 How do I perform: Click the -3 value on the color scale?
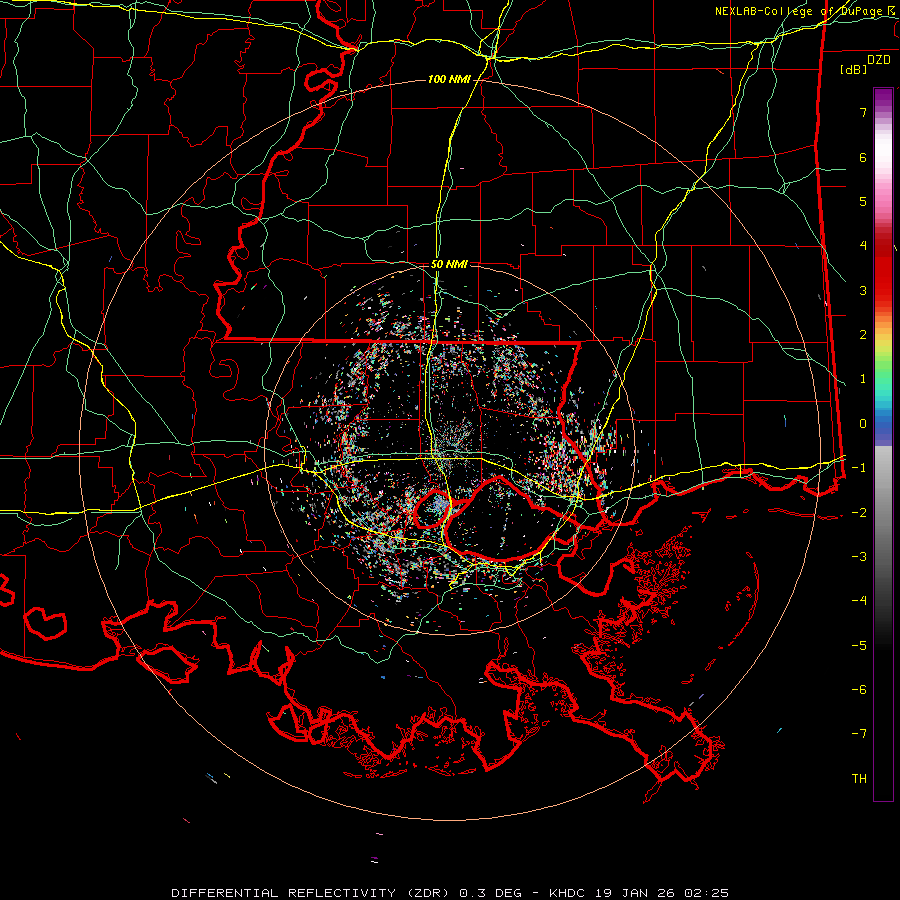click(x=859, y=557)
